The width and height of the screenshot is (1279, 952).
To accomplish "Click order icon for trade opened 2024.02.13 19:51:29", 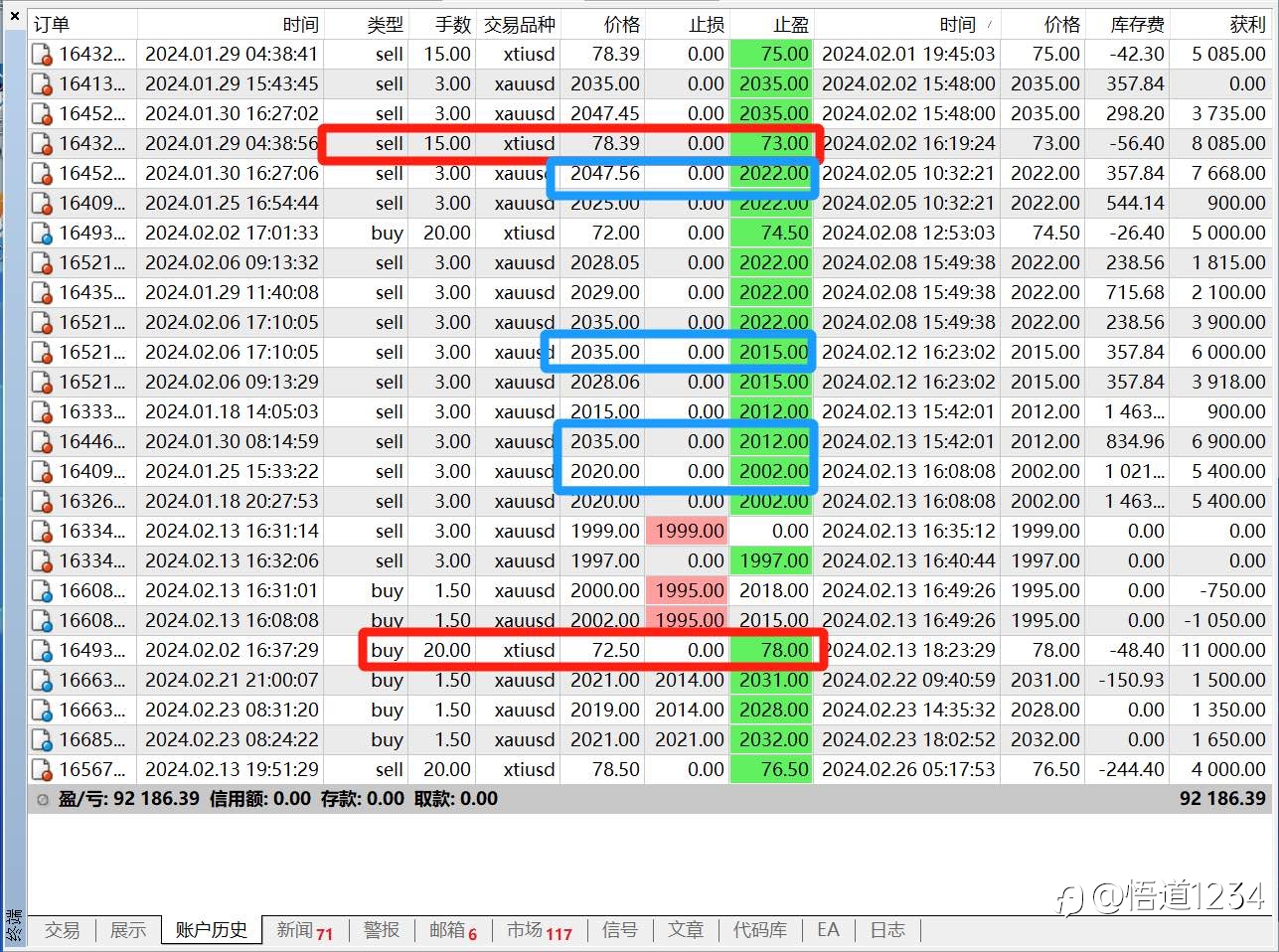I will tap(42, 770).
